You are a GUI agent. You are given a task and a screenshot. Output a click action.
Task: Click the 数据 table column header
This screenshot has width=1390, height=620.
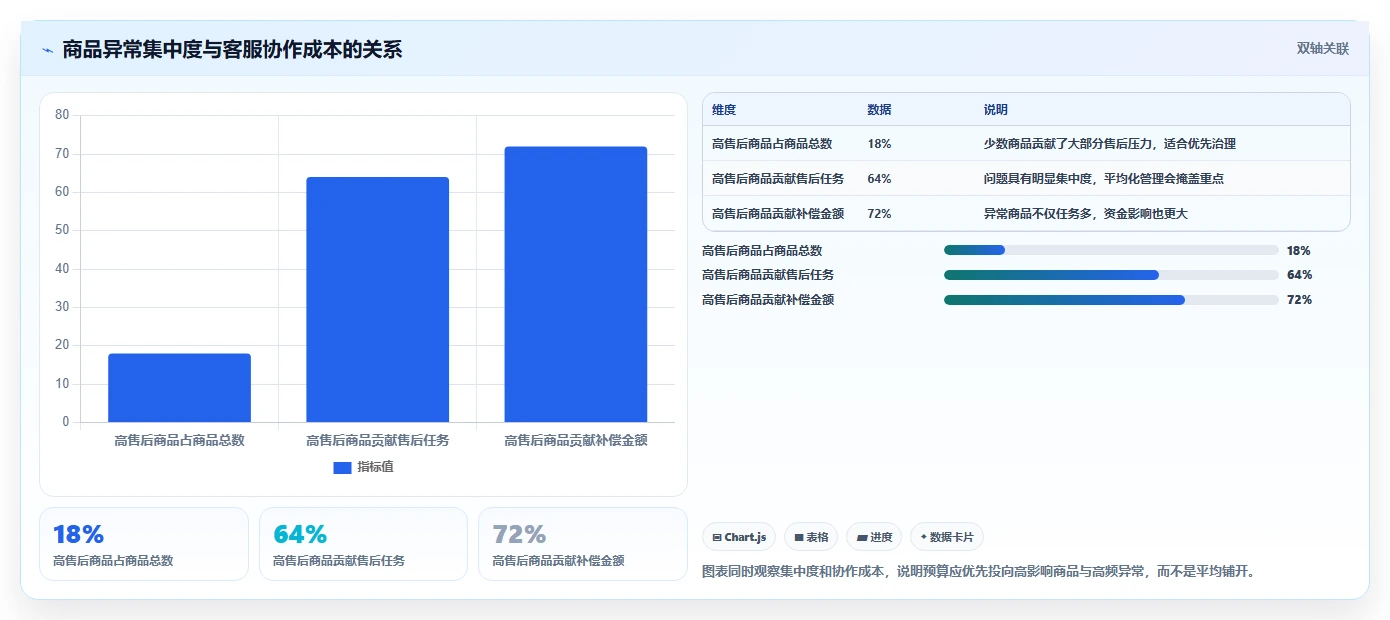[x=880, y=110]
